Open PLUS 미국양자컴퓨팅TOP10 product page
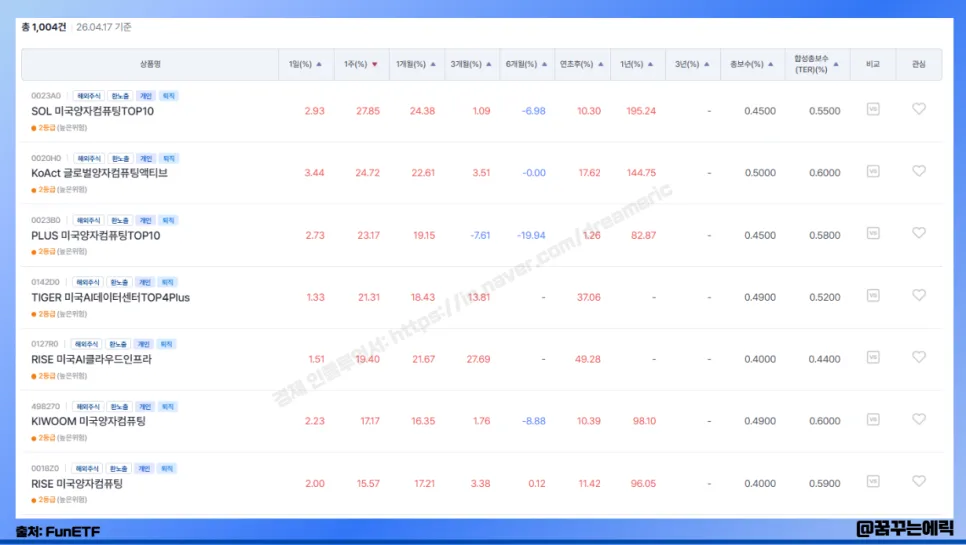Image resolution: width=966 pixels, height=545 pixels. click(x=95, y=235)
